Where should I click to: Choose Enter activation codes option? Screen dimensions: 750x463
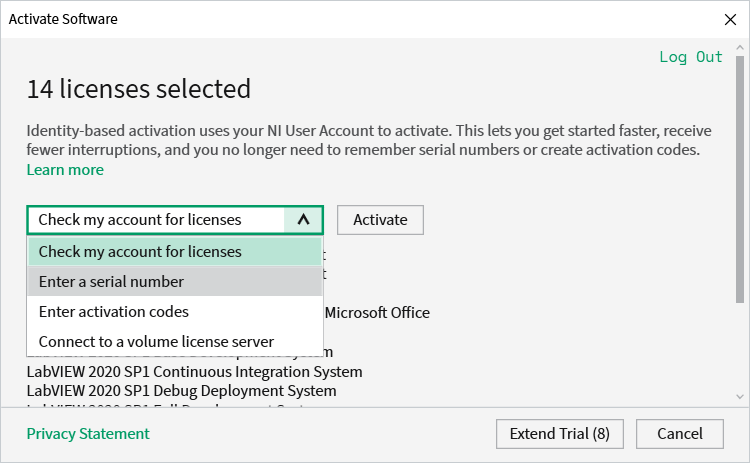click(175, 312)
